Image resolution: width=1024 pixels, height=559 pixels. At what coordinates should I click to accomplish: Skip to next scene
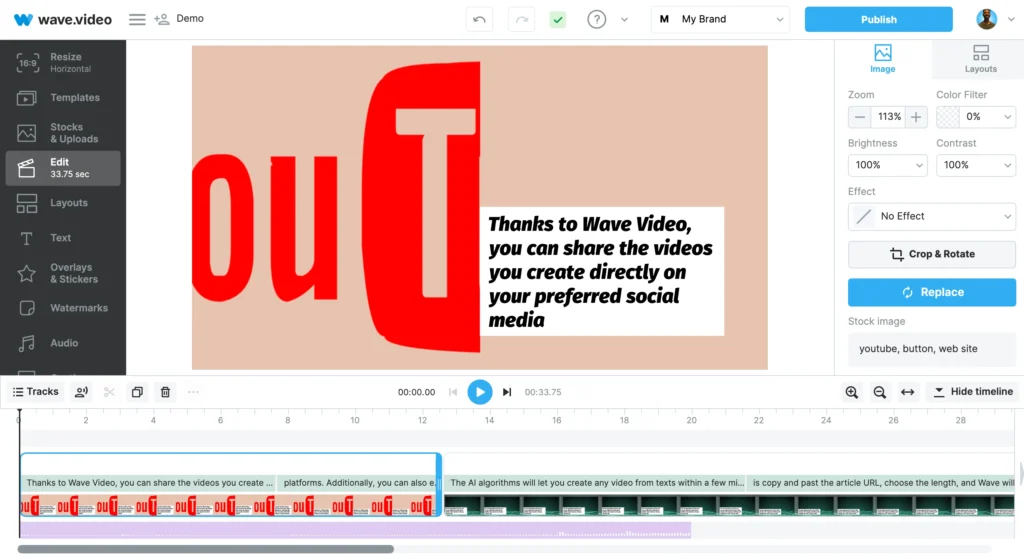[507, 392]
